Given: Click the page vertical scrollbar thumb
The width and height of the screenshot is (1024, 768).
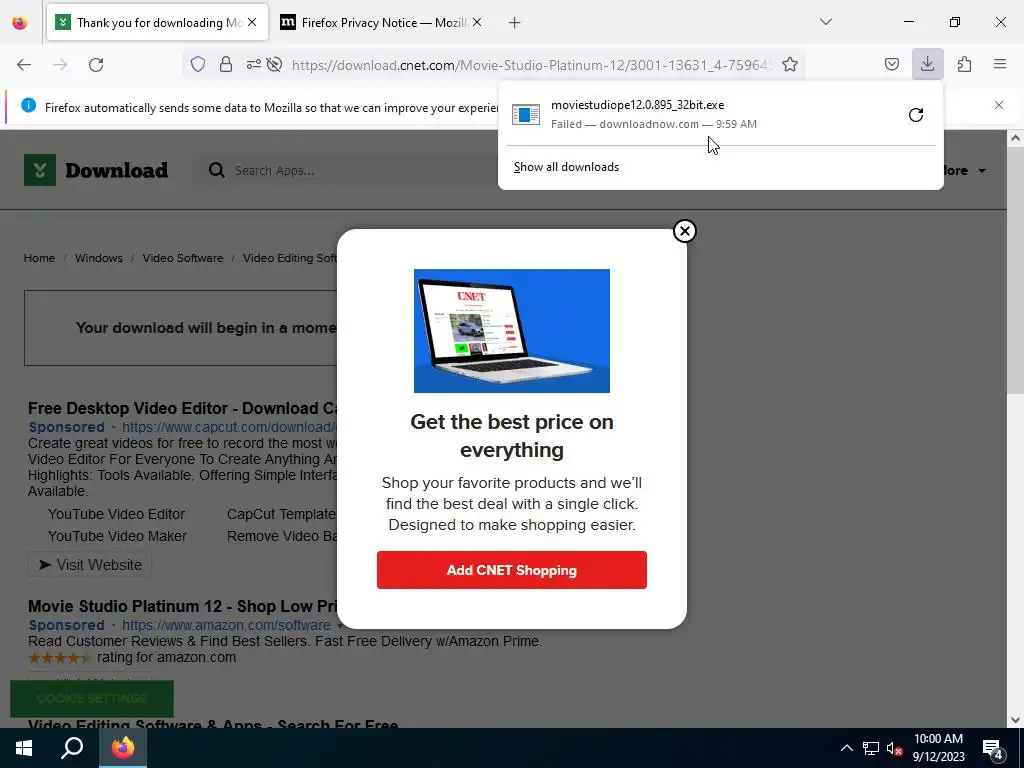Looking at the screenshot, I should 1015,271.
